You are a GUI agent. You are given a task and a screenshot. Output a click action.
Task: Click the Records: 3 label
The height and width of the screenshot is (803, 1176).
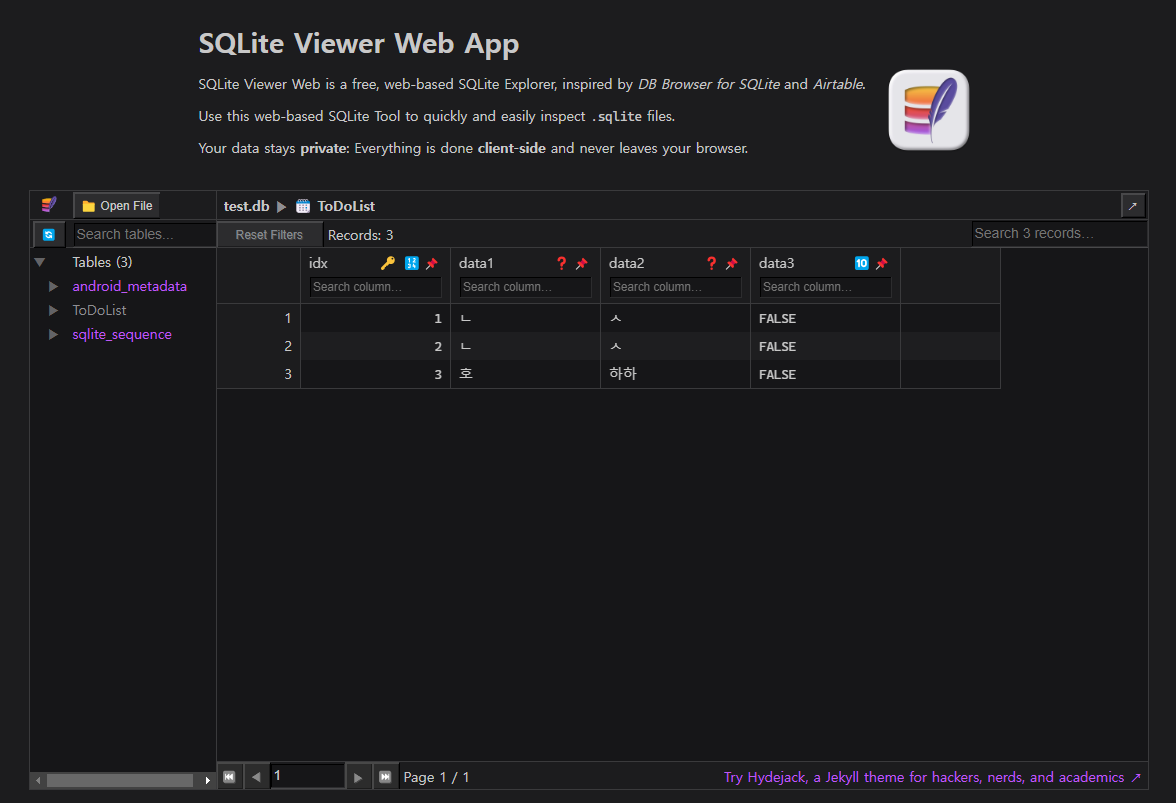360,235
